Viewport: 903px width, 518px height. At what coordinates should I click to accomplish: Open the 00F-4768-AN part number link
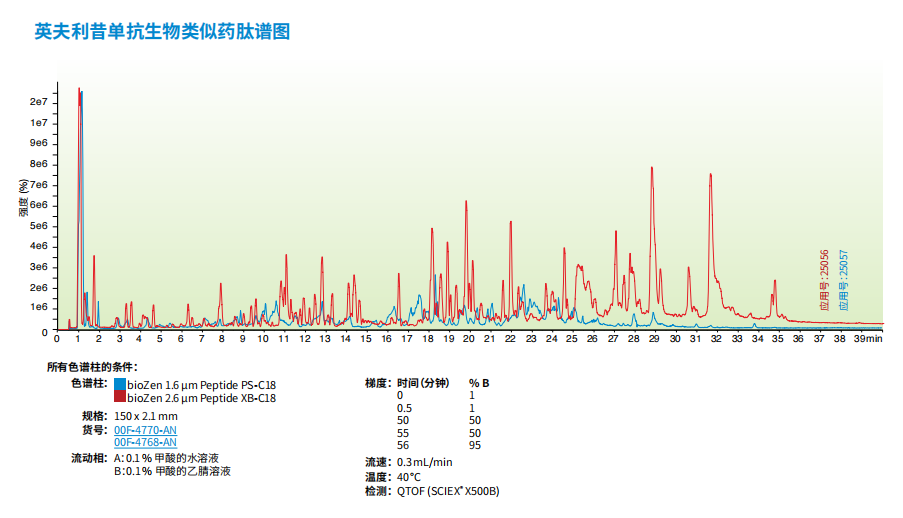145,442
